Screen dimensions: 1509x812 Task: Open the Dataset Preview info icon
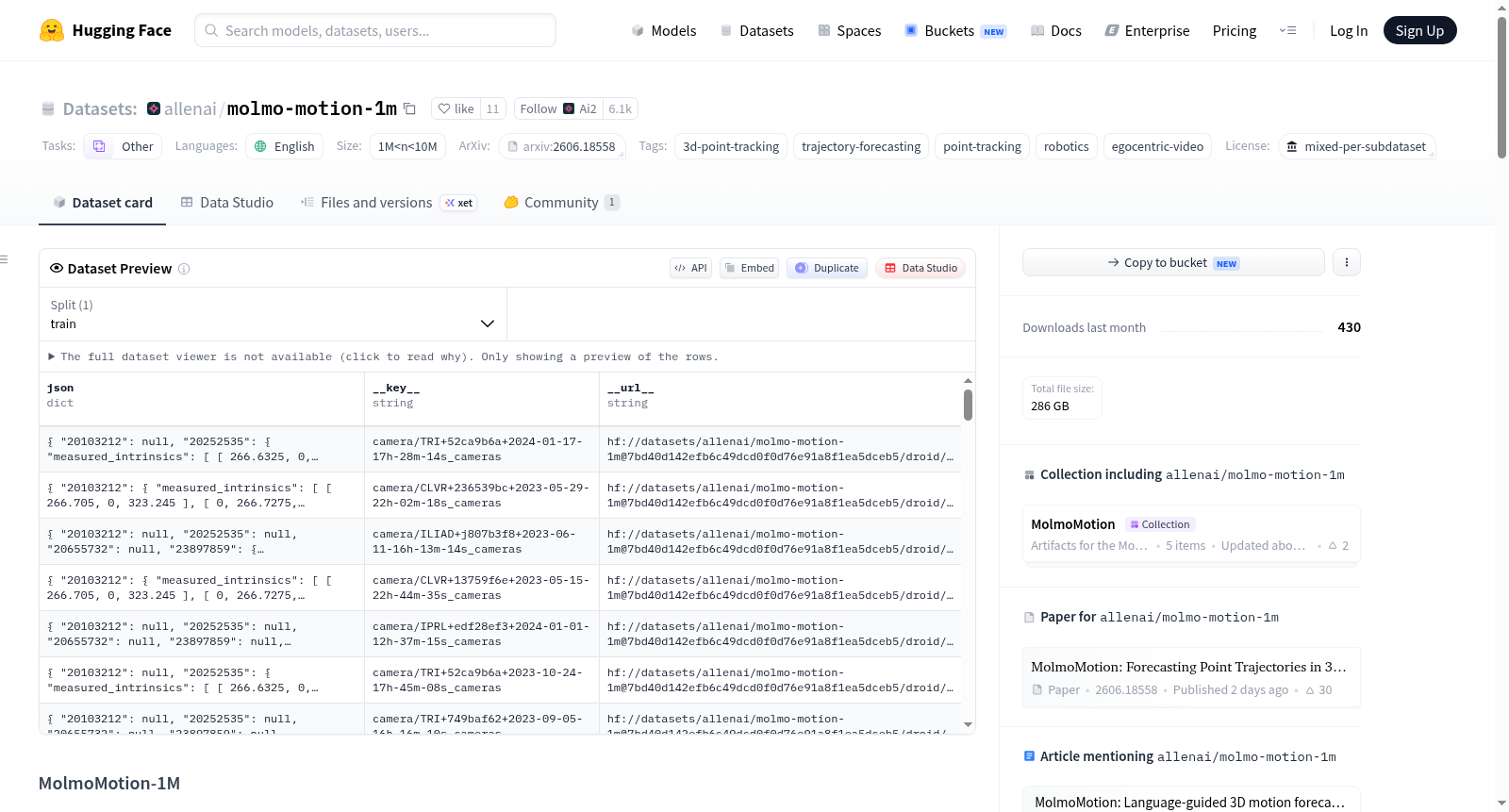(184, 269)
